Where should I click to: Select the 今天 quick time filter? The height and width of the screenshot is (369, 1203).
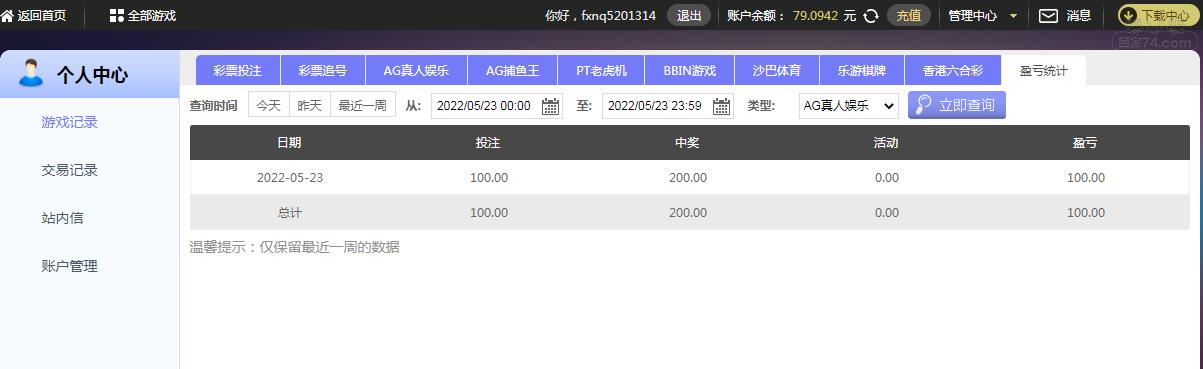(x=268, y=105)
